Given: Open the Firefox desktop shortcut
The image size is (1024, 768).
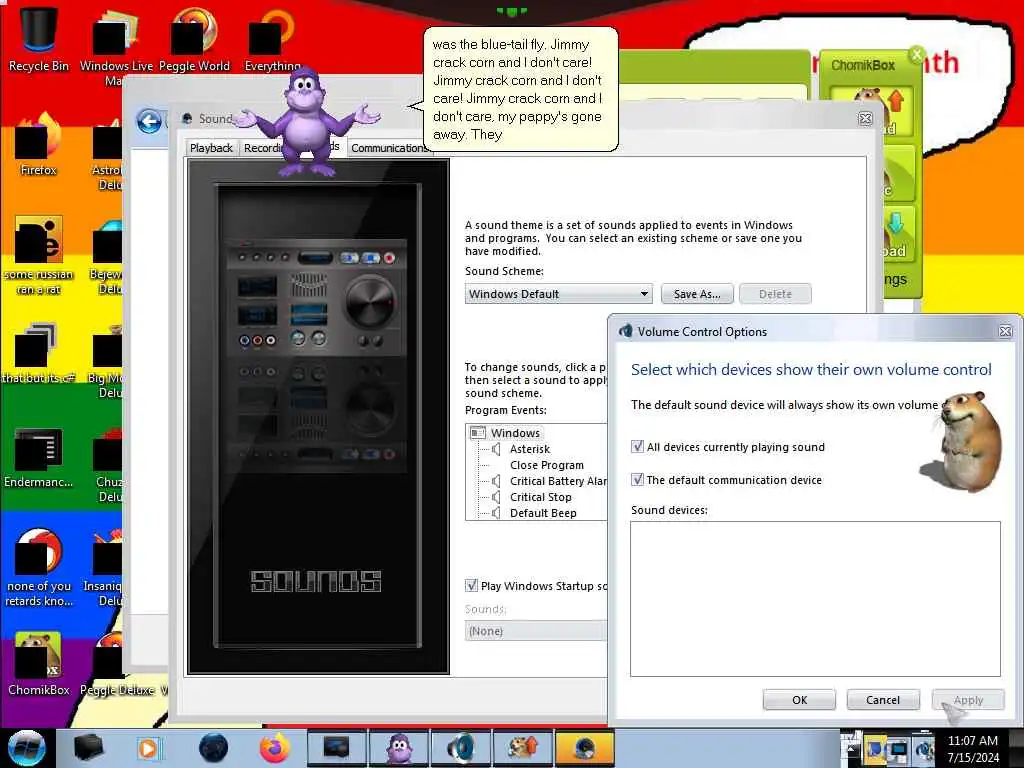Looking at the screenshot, I should [x=39, y=145].
